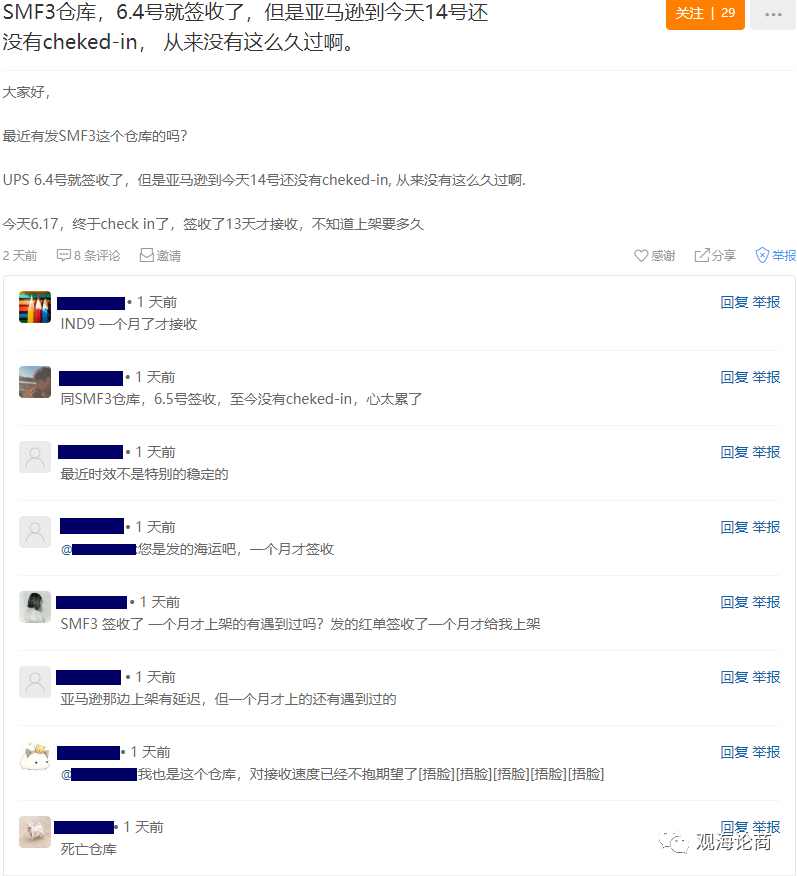Viewport: 797px width, 876px height.
Task: Click the 邀请 invite envelope icon
Action: tap(146, 255)
